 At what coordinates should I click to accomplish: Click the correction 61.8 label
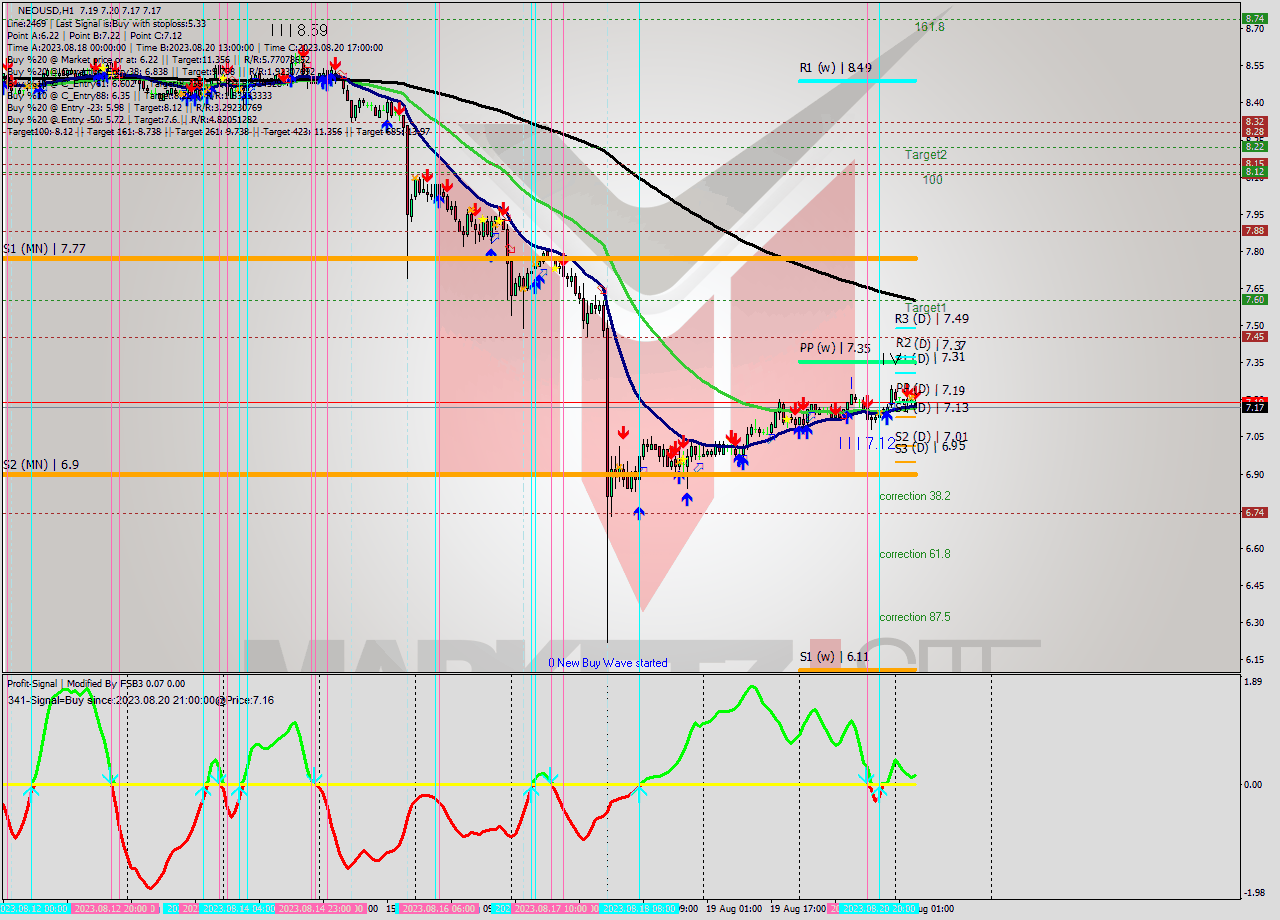click(915, 554)
